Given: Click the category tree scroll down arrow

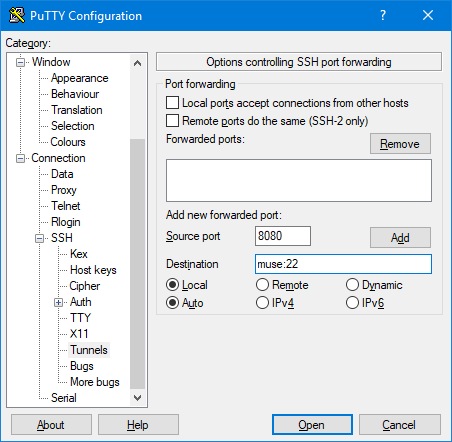Looking at the screenshot, I should click(x=137, y=398).
